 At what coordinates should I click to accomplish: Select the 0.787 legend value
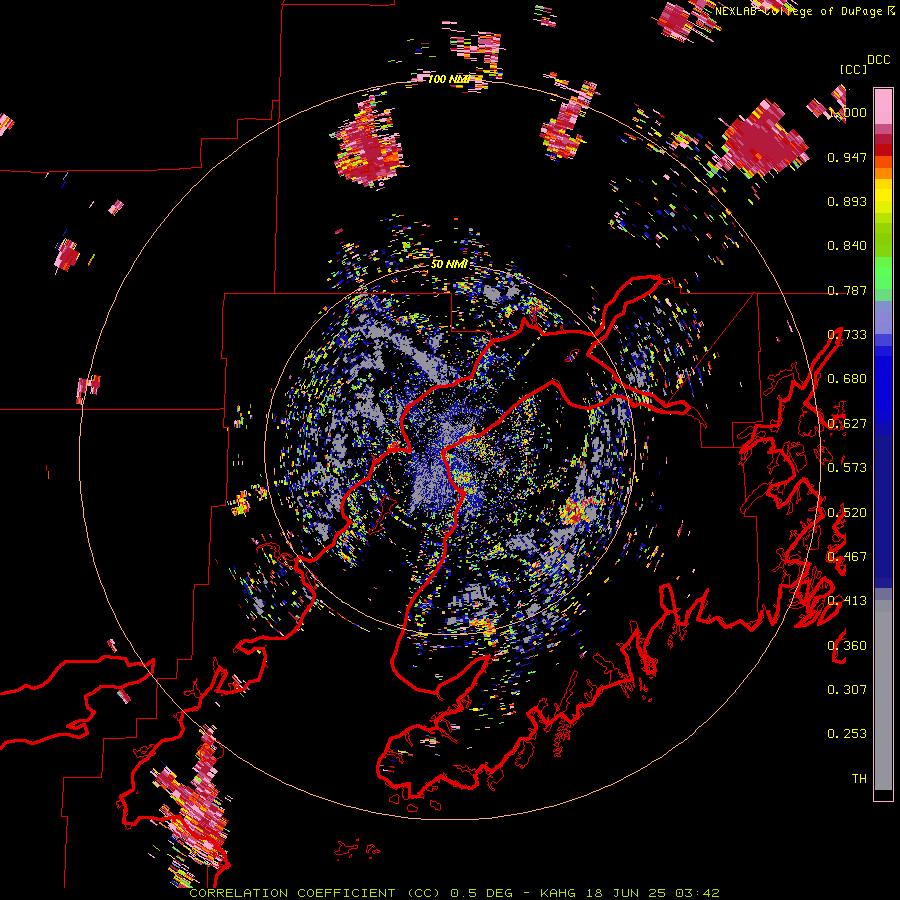tap(847, 290)
